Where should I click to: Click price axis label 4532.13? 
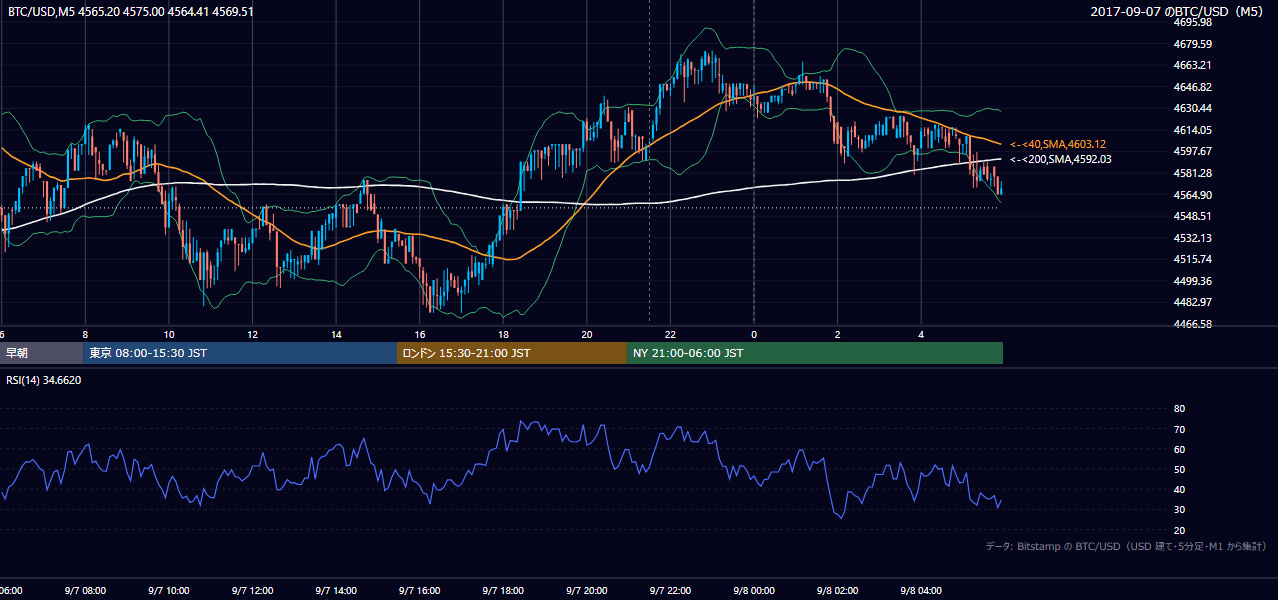pos(1192,238)
